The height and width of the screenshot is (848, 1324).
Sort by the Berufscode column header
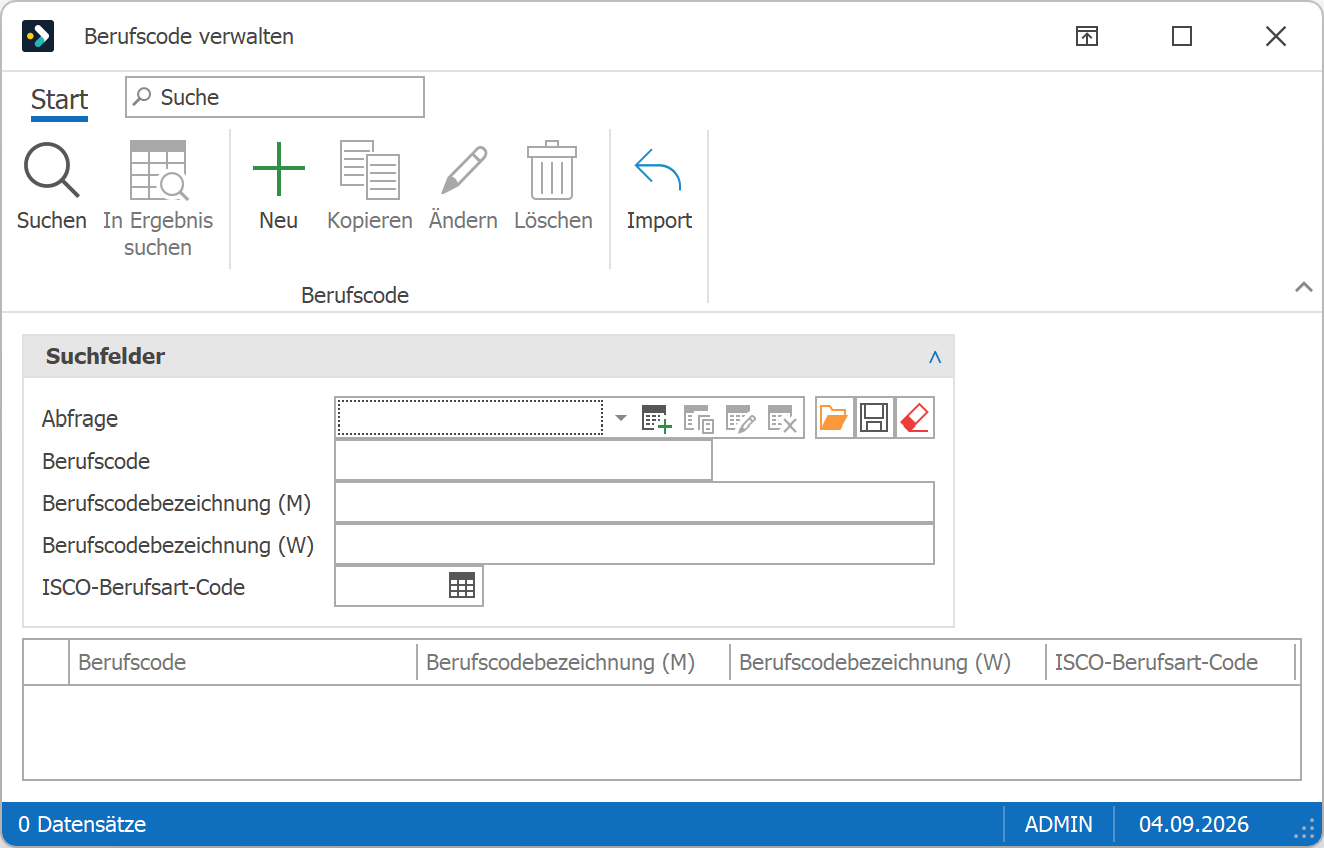[243, 662]
